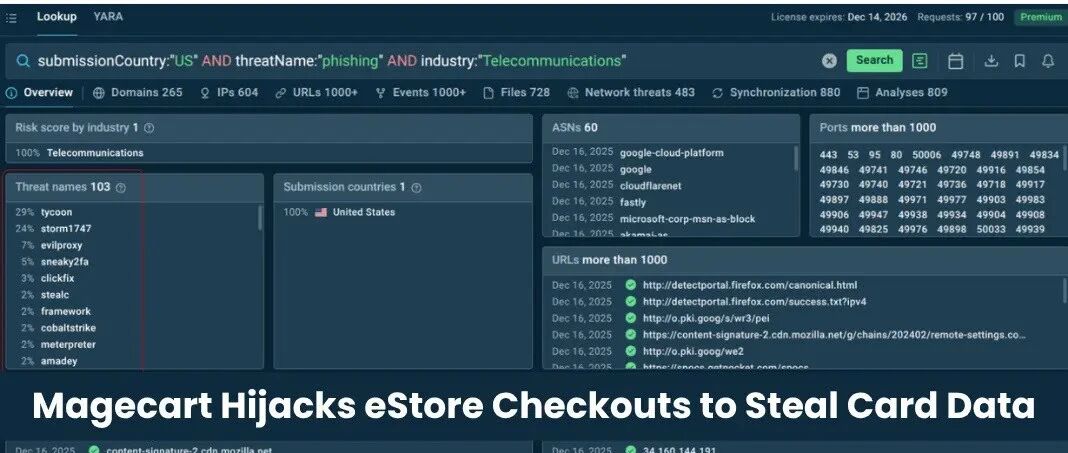This screenshot has height=453, width=1068.
Task: Select the evilproxy threat name
Action: [61, 245]
